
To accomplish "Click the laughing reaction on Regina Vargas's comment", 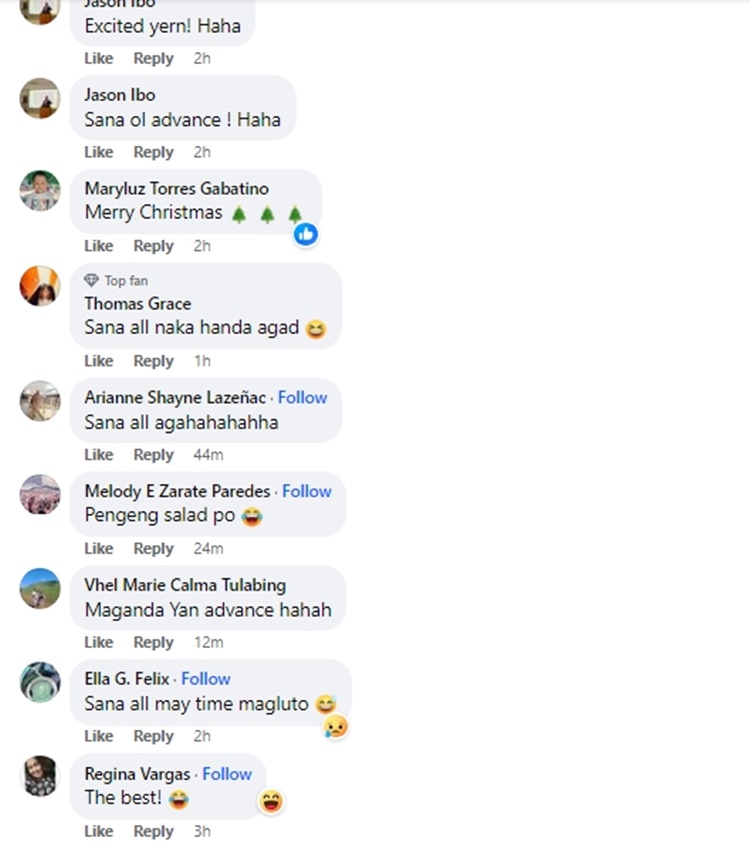I will pyautogui.click(x=271, y=801).
